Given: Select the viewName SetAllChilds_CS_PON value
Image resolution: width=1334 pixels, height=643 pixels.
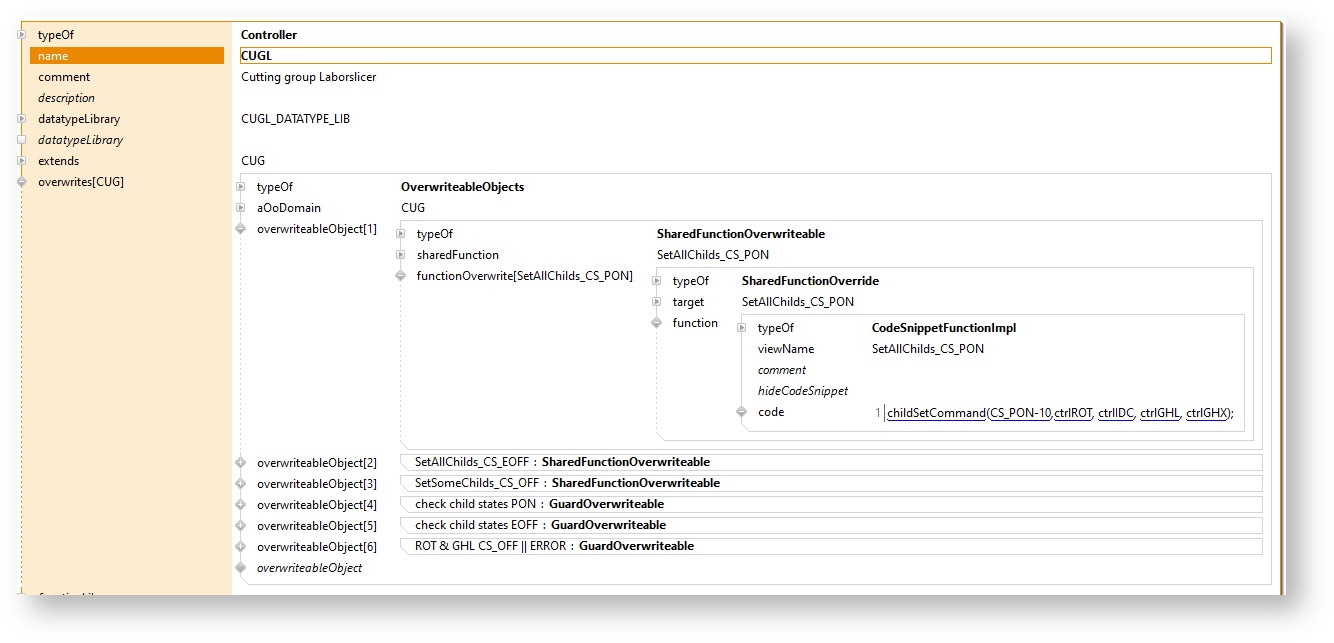Looking at the screenshot, I should tap(927, 349).
